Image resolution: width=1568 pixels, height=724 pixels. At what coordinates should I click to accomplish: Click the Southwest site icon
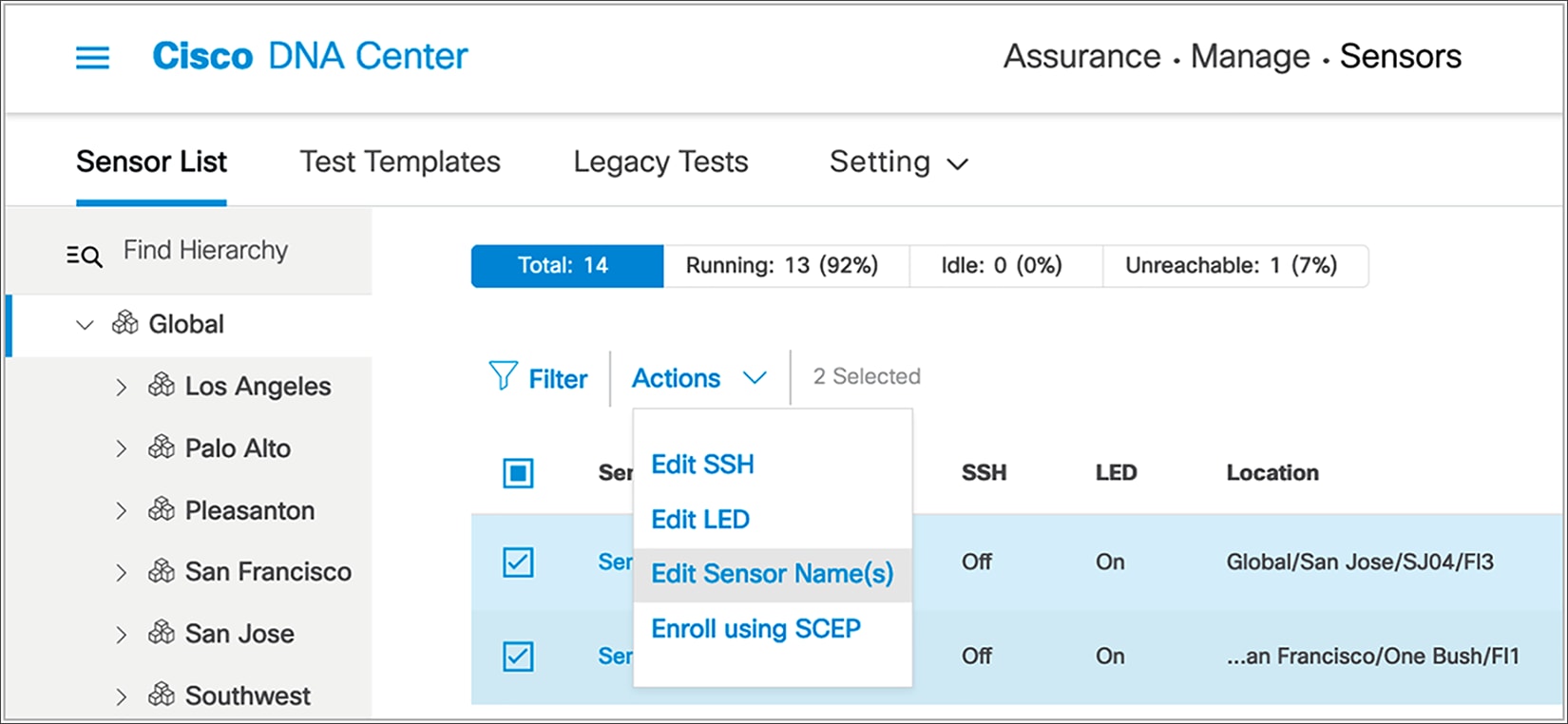click(162, 695)
